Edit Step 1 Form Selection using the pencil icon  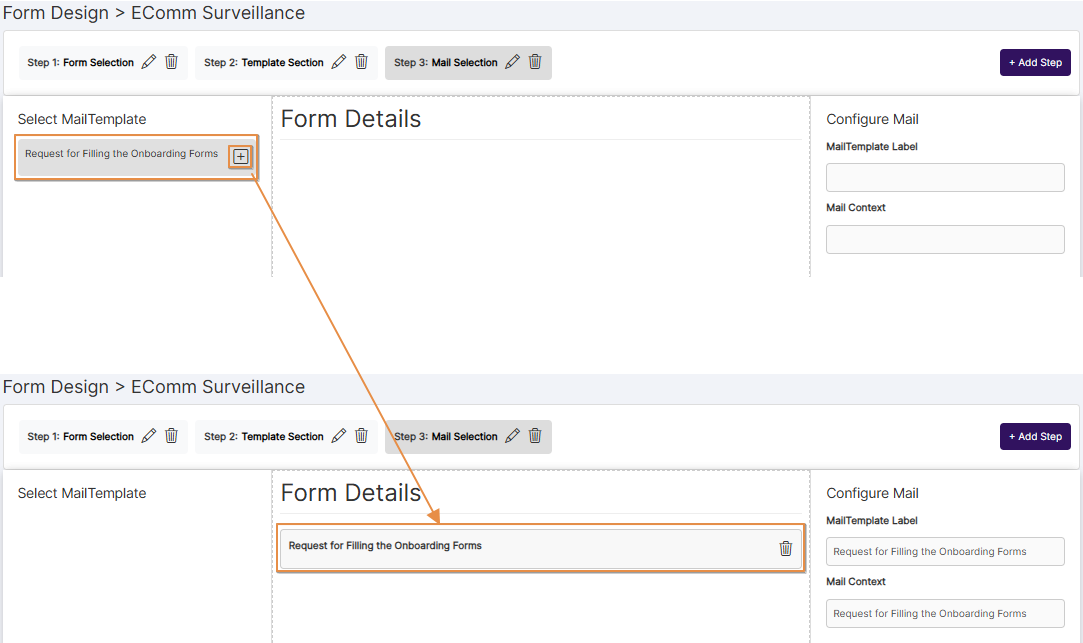click(148, 61)
